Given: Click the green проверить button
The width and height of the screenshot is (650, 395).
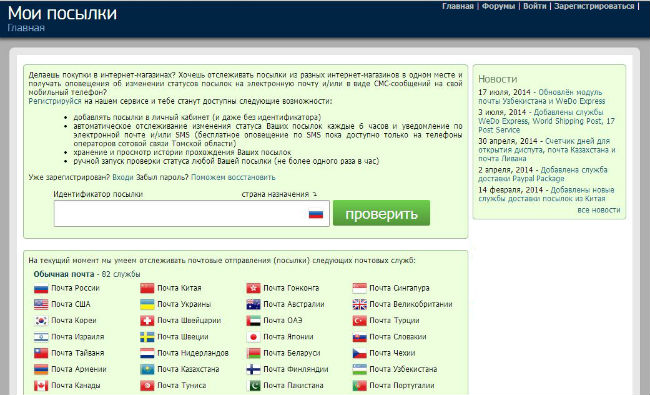Looking at the screenshot, I should pos(381,213).
